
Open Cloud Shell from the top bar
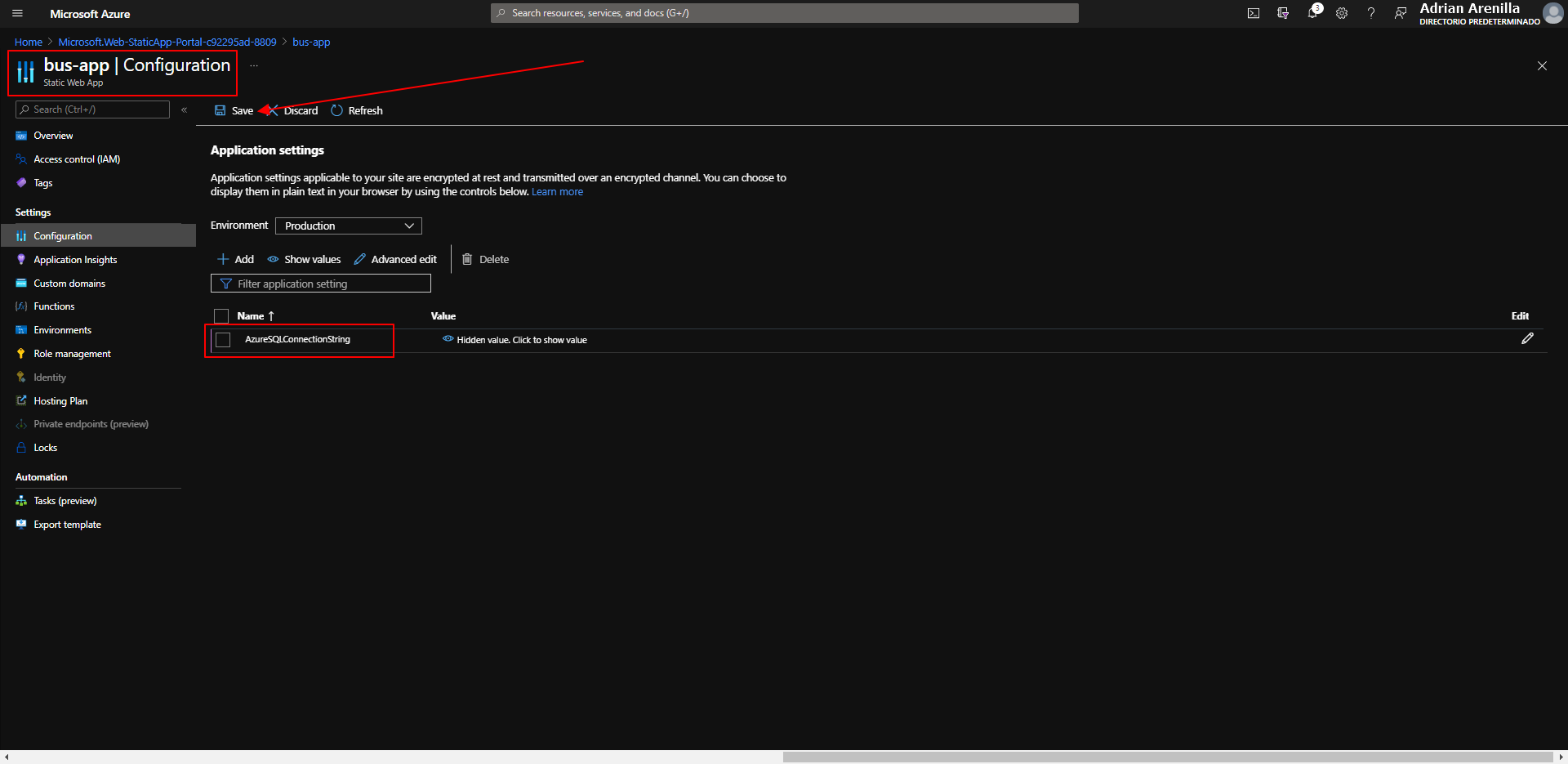click(1254, 13)
